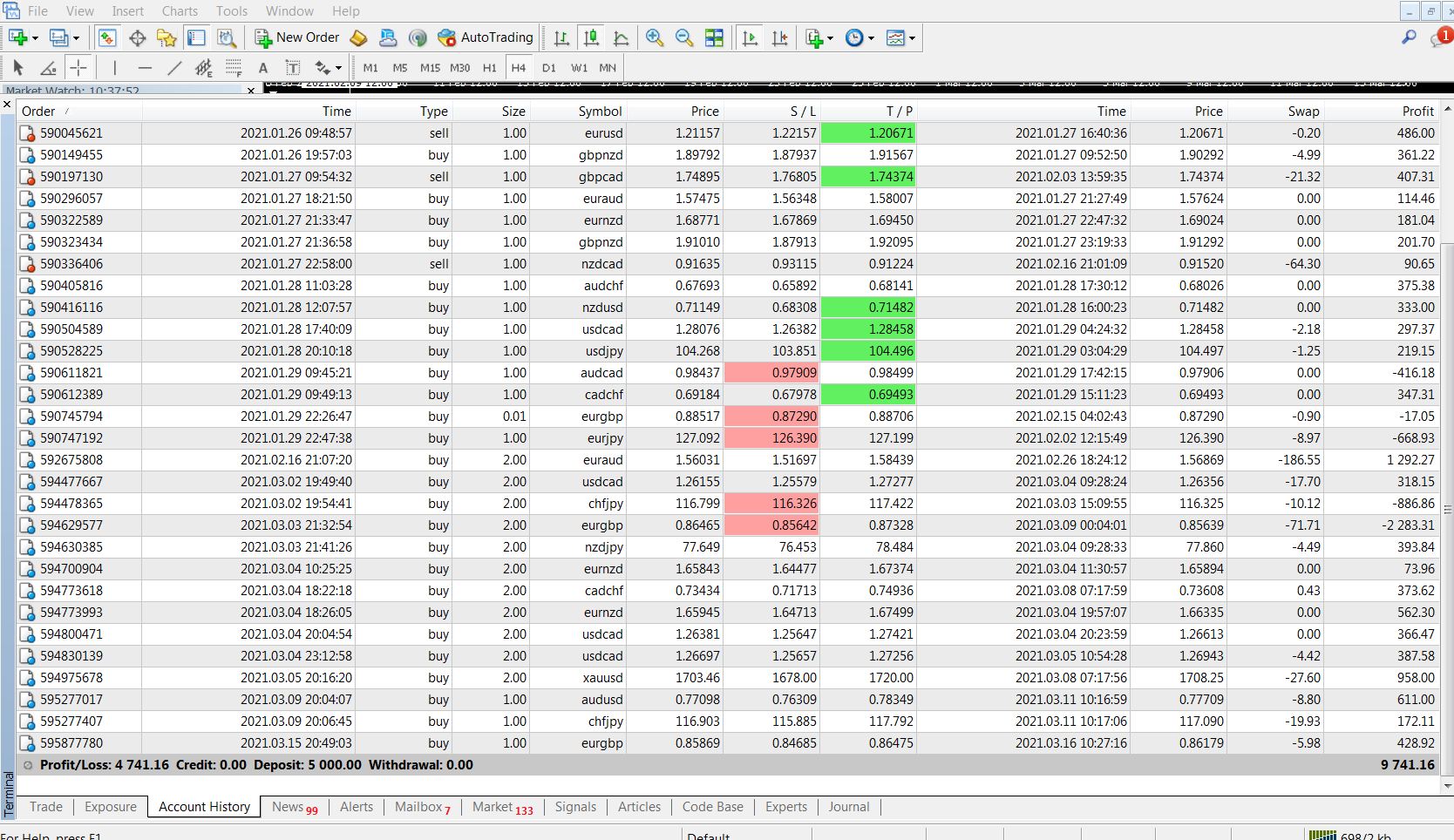Image resolution: width=1454 pixels, height=840 pixels.
Task: Select the xauusd trade row
Action: click(x=728, y=677)
